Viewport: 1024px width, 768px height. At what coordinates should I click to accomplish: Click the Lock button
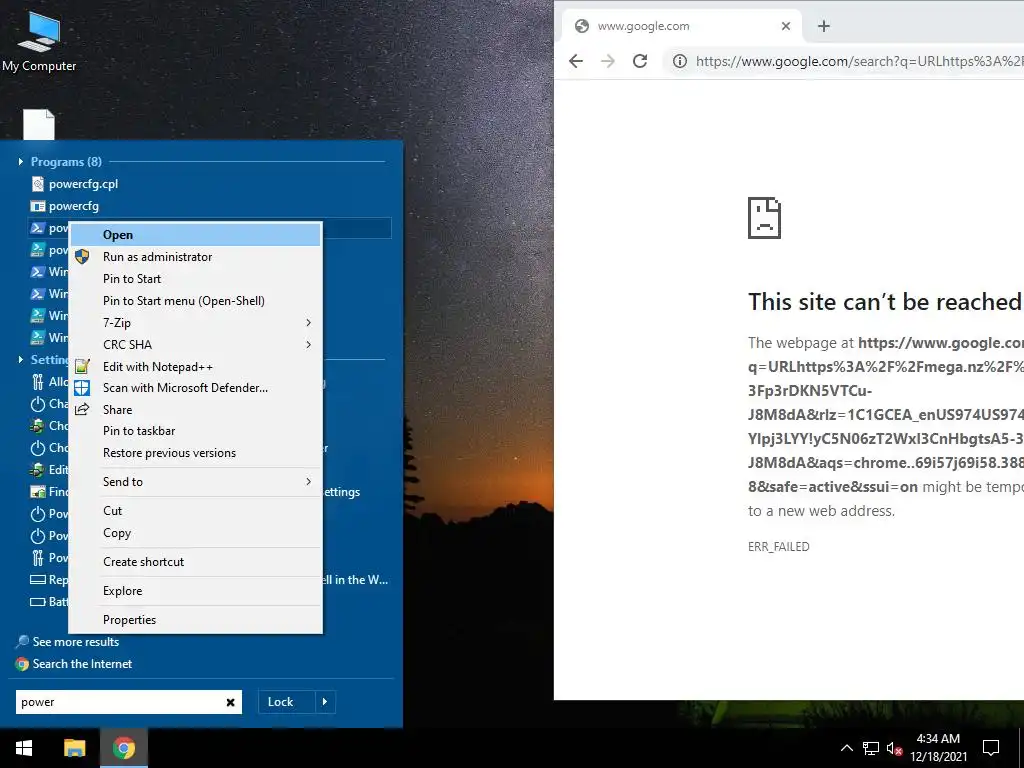tap(287, 702)
